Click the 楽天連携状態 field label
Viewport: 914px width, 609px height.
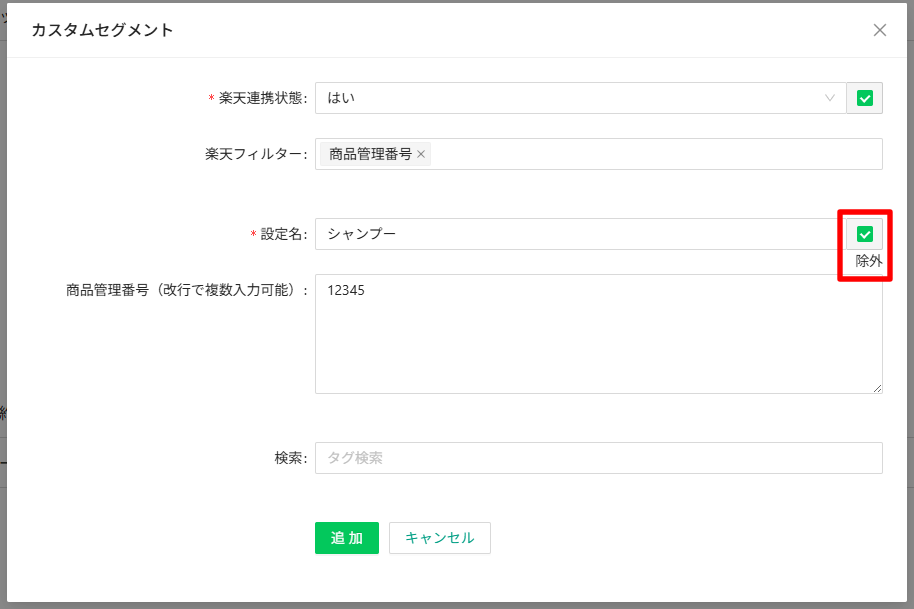262,98
